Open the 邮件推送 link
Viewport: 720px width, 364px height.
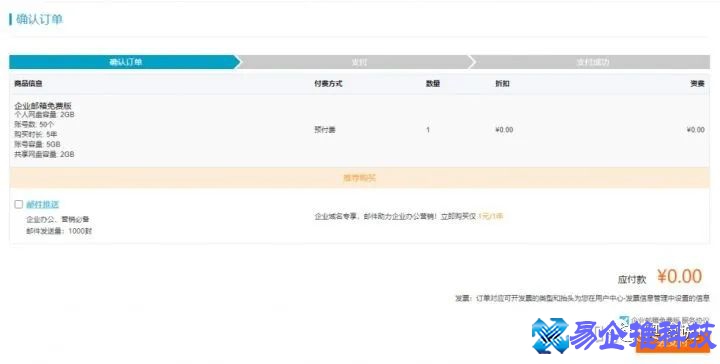click(43, 204)
